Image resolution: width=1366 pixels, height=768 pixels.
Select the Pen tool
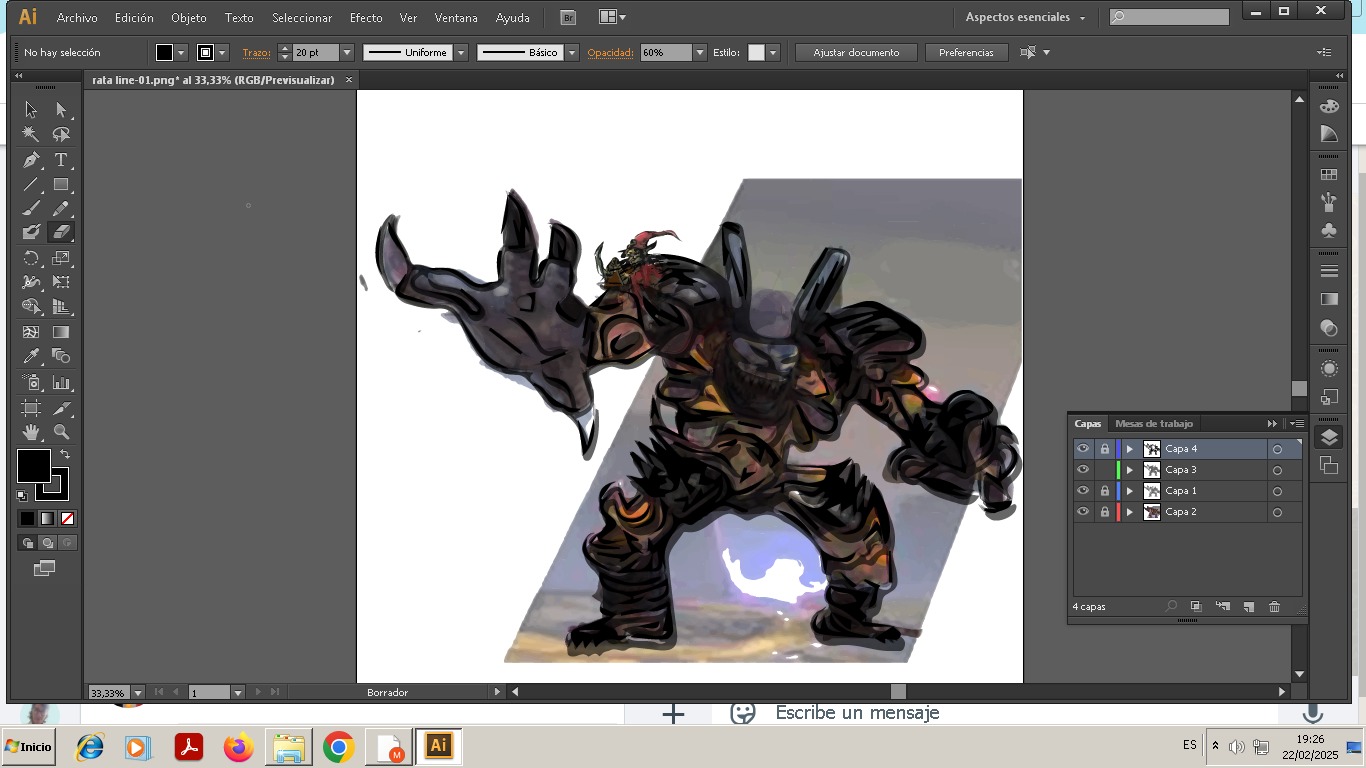coord(31,160)
